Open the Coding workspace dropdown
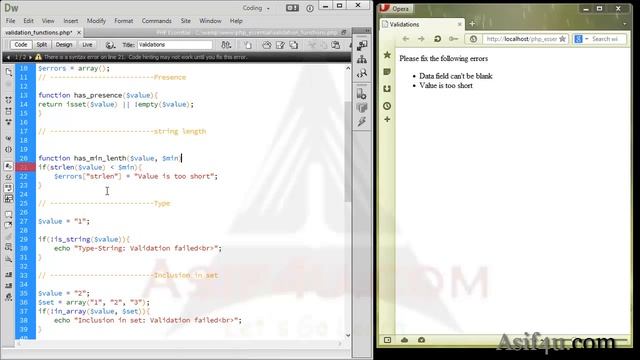The width and height of the screenshot is (640, 360). [x=256, y=8]
